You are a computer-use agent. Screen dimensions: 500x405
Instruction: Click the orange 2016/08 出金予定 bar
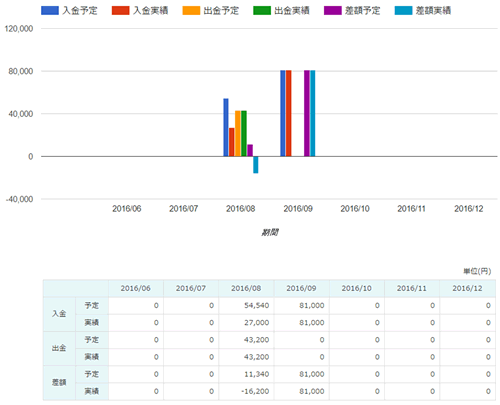(238, 133)
